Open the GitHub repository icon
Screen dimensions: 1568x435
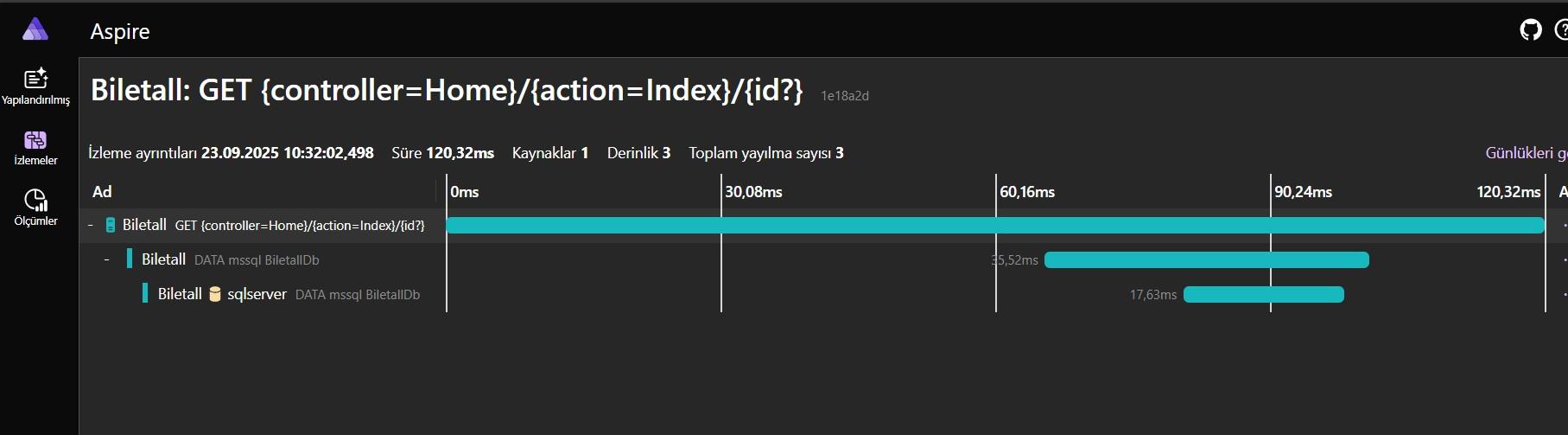[x=1530, y=30]
